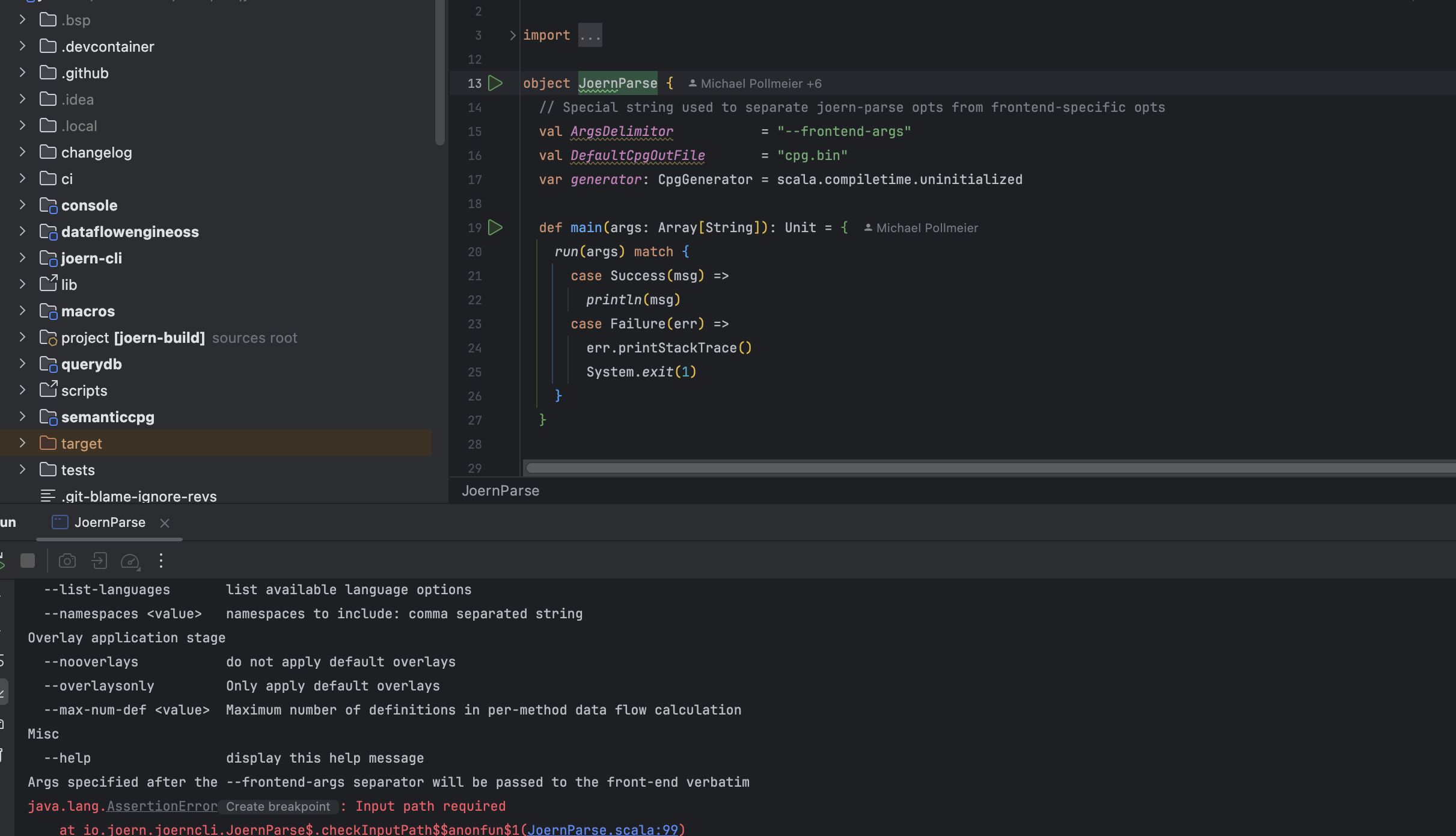
Task: Take thread dump with camera icon
Action: point(67,561)
